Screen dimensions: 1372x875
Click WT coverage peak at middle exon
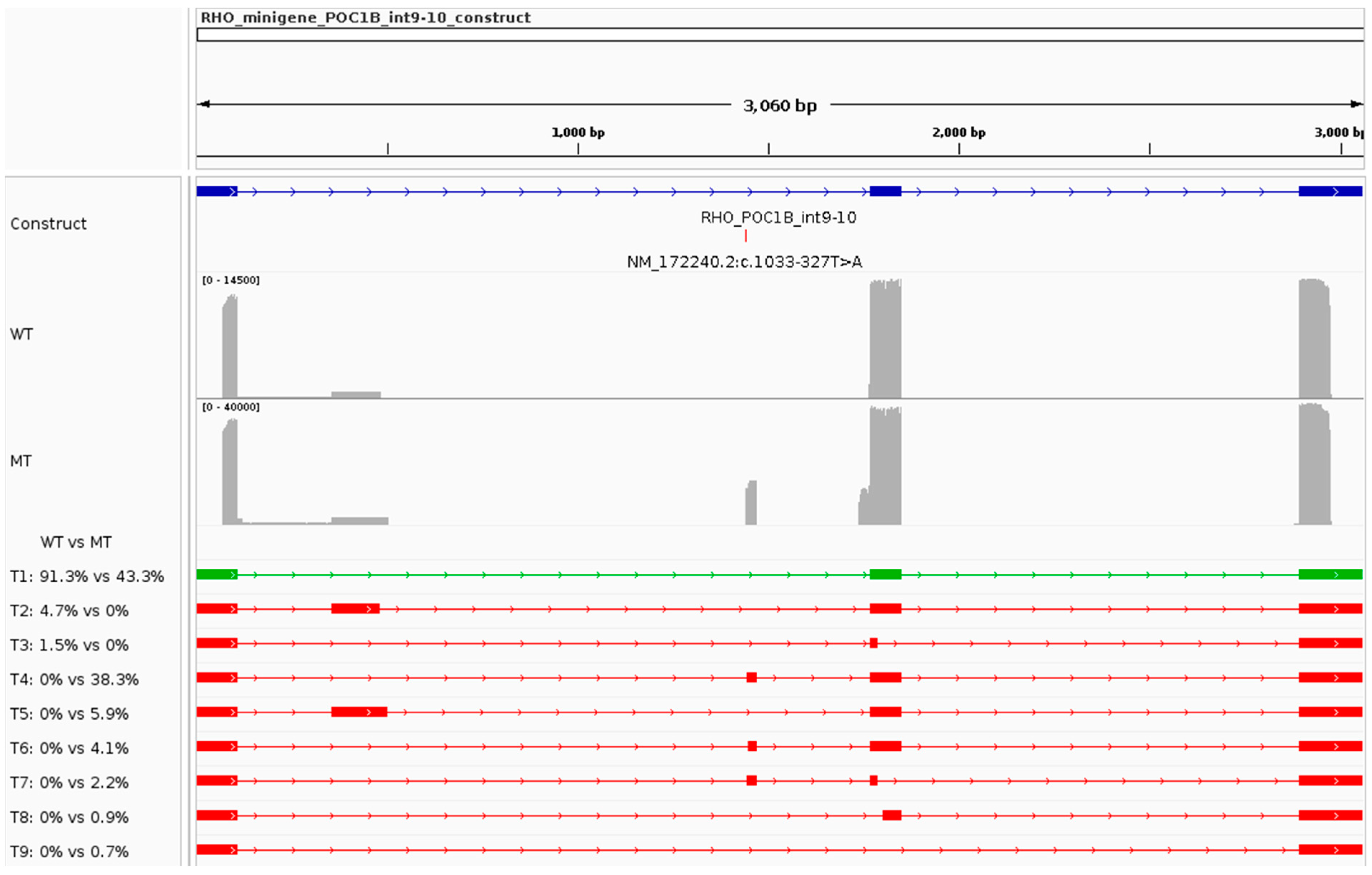point(885,339)
